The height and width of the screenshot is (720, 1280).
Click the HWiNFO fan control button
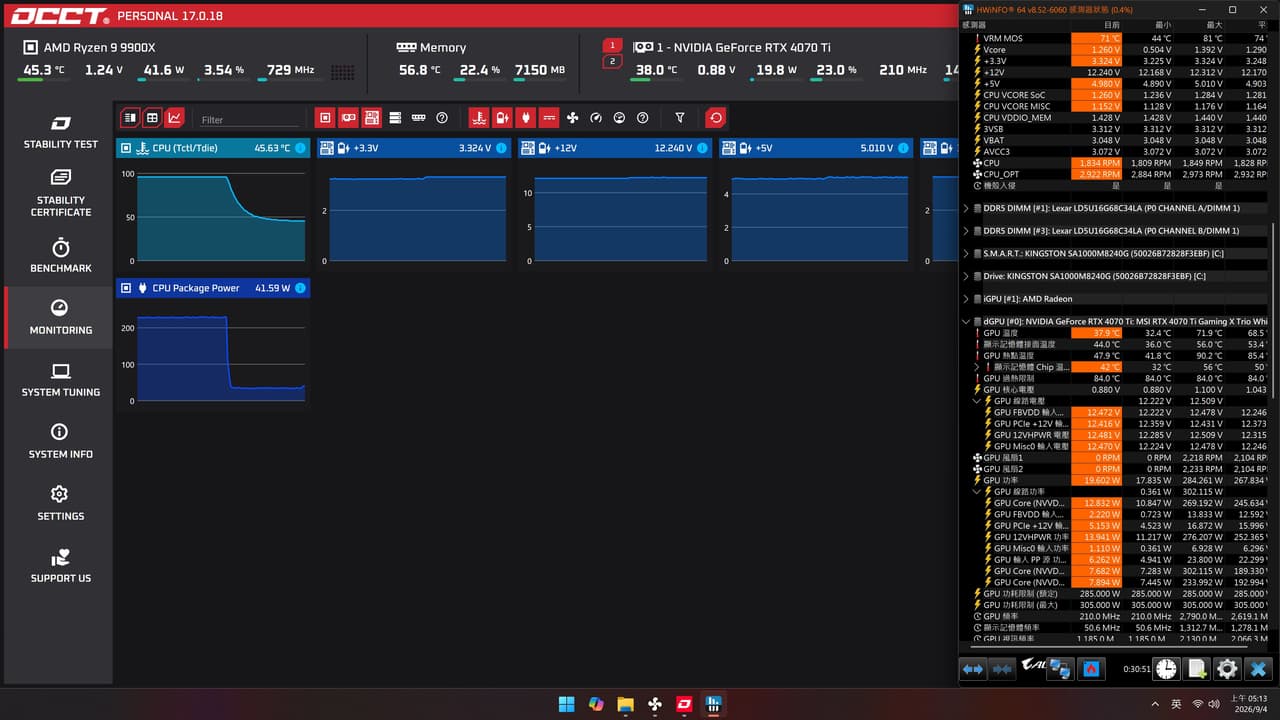tap(1093, 669)
